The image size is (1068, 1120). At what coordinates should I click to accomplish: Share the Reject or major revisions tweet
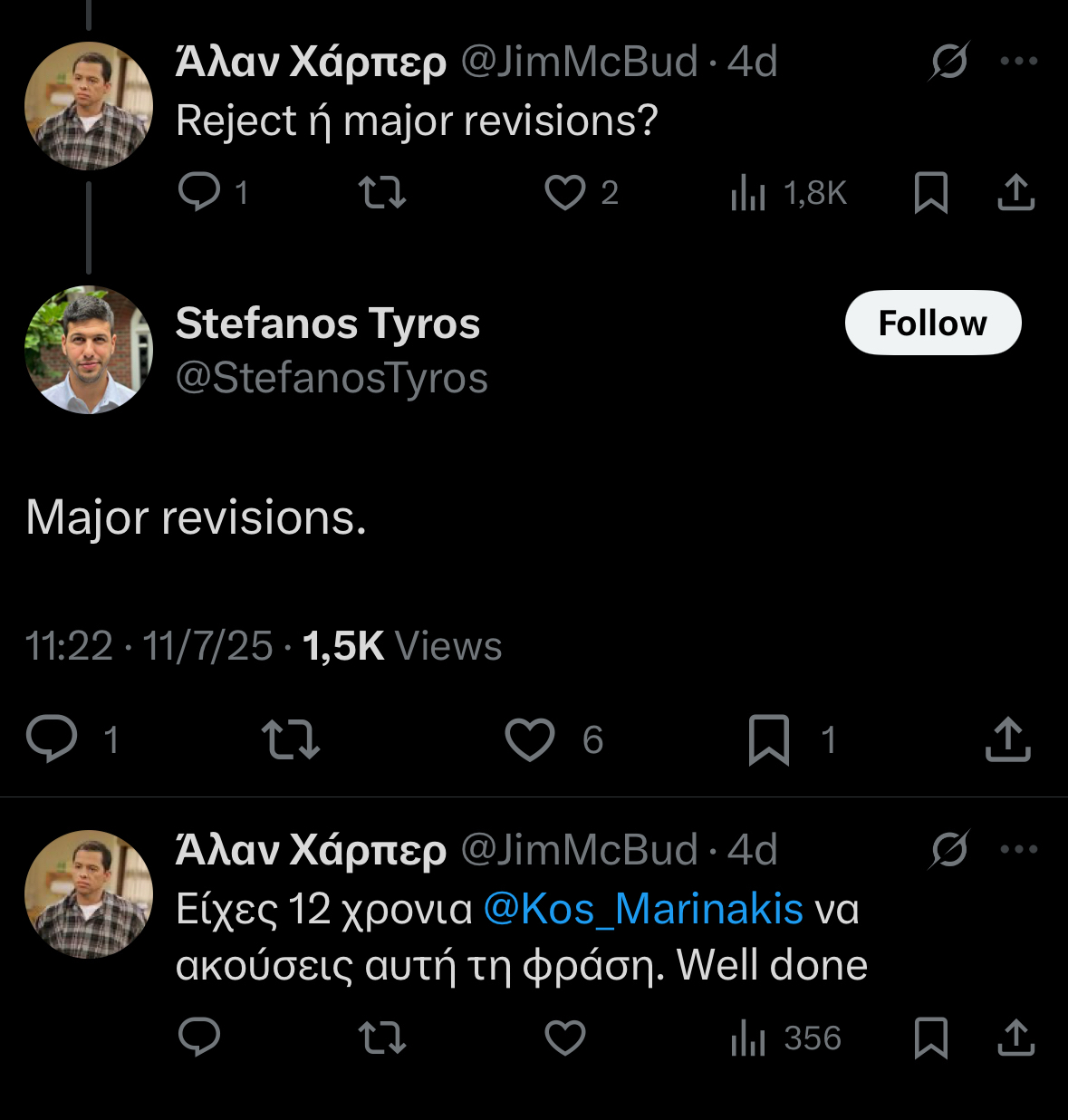point(1016,192)
